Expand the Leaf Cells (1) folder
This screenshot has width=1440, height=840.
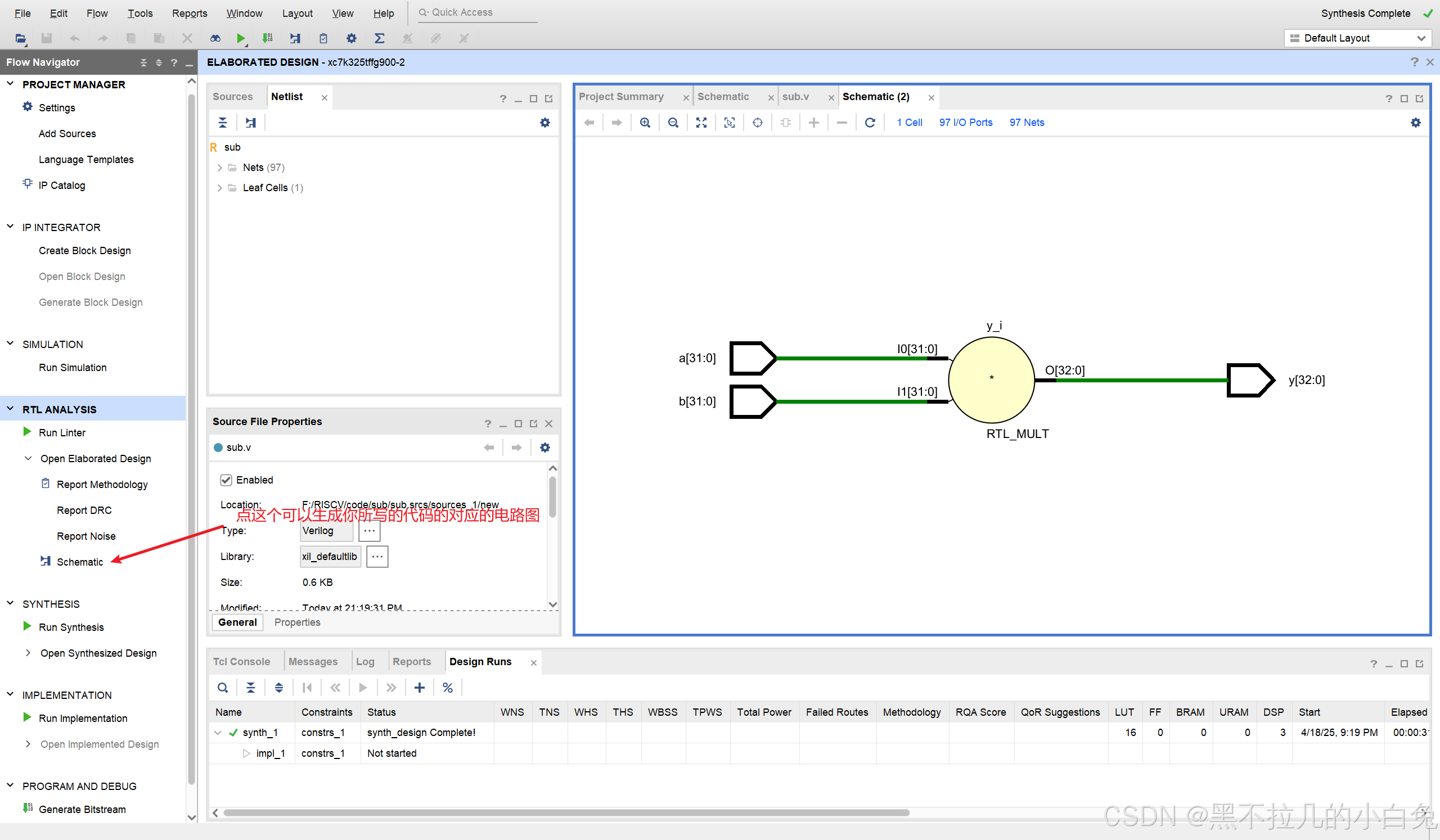(219, 188)
